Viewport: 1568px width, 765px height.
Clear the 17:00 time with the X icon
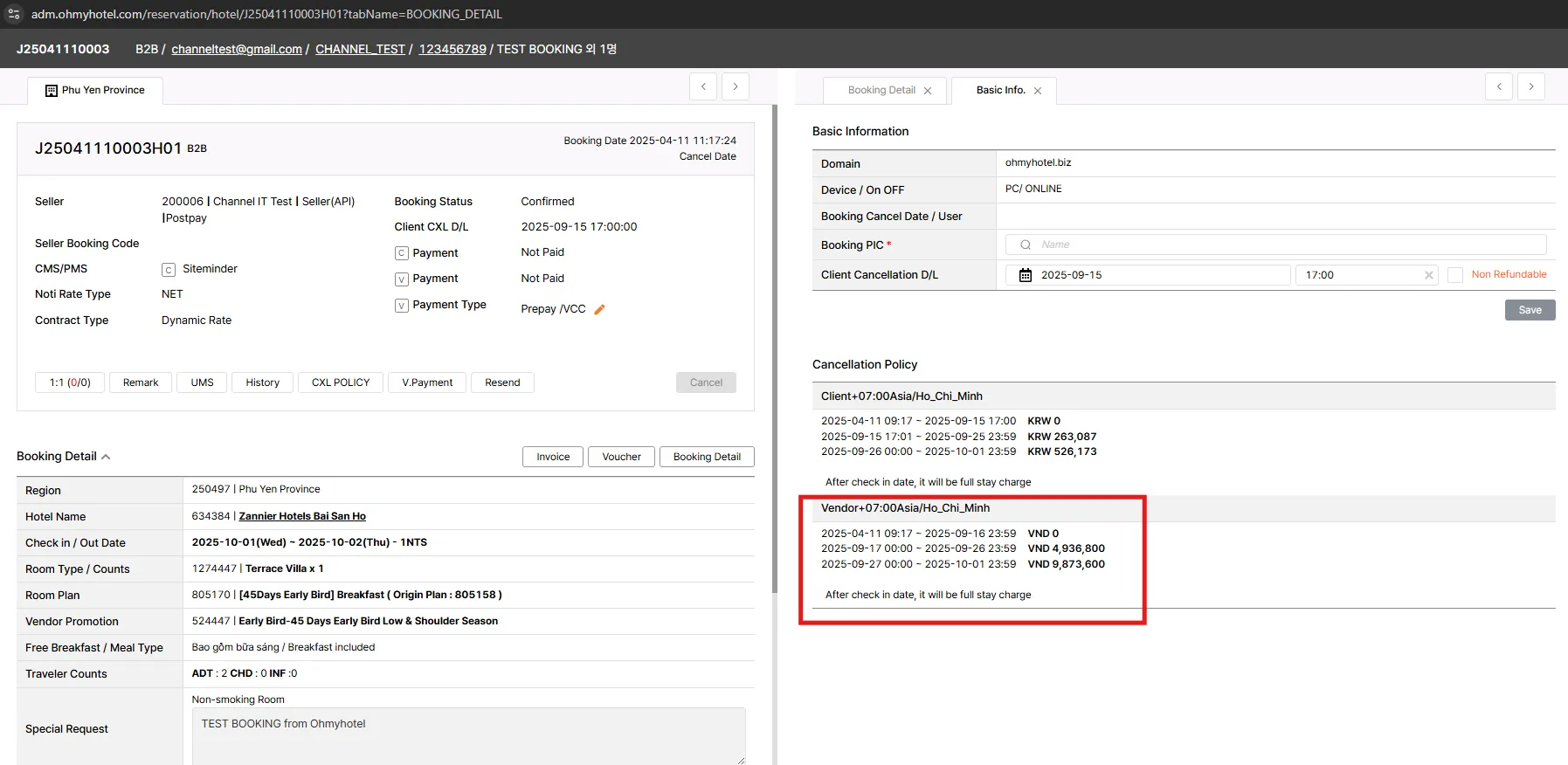pos(1428,275)
